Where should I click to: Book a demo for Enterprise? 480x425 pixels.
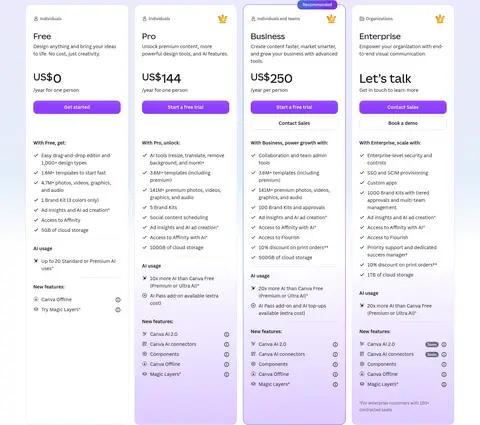click(403, 123)
